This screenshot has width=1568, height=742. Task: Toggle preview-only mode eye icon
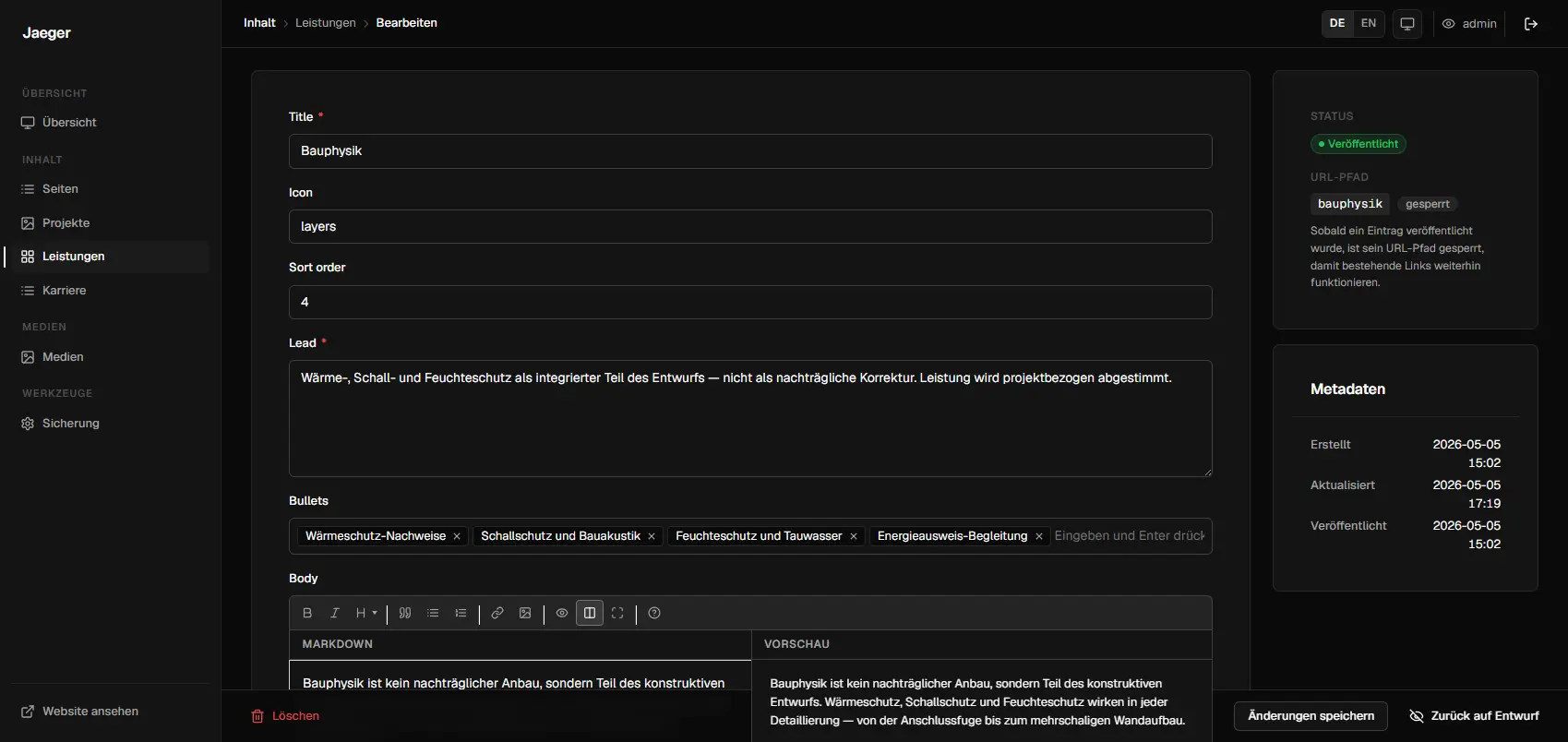562,613
